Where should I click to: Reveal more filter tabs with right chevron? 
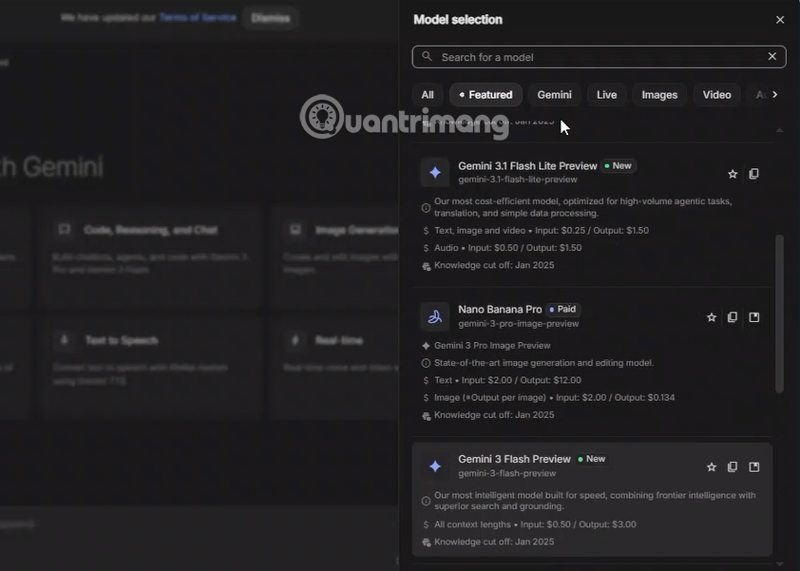(x=775, y=94)
